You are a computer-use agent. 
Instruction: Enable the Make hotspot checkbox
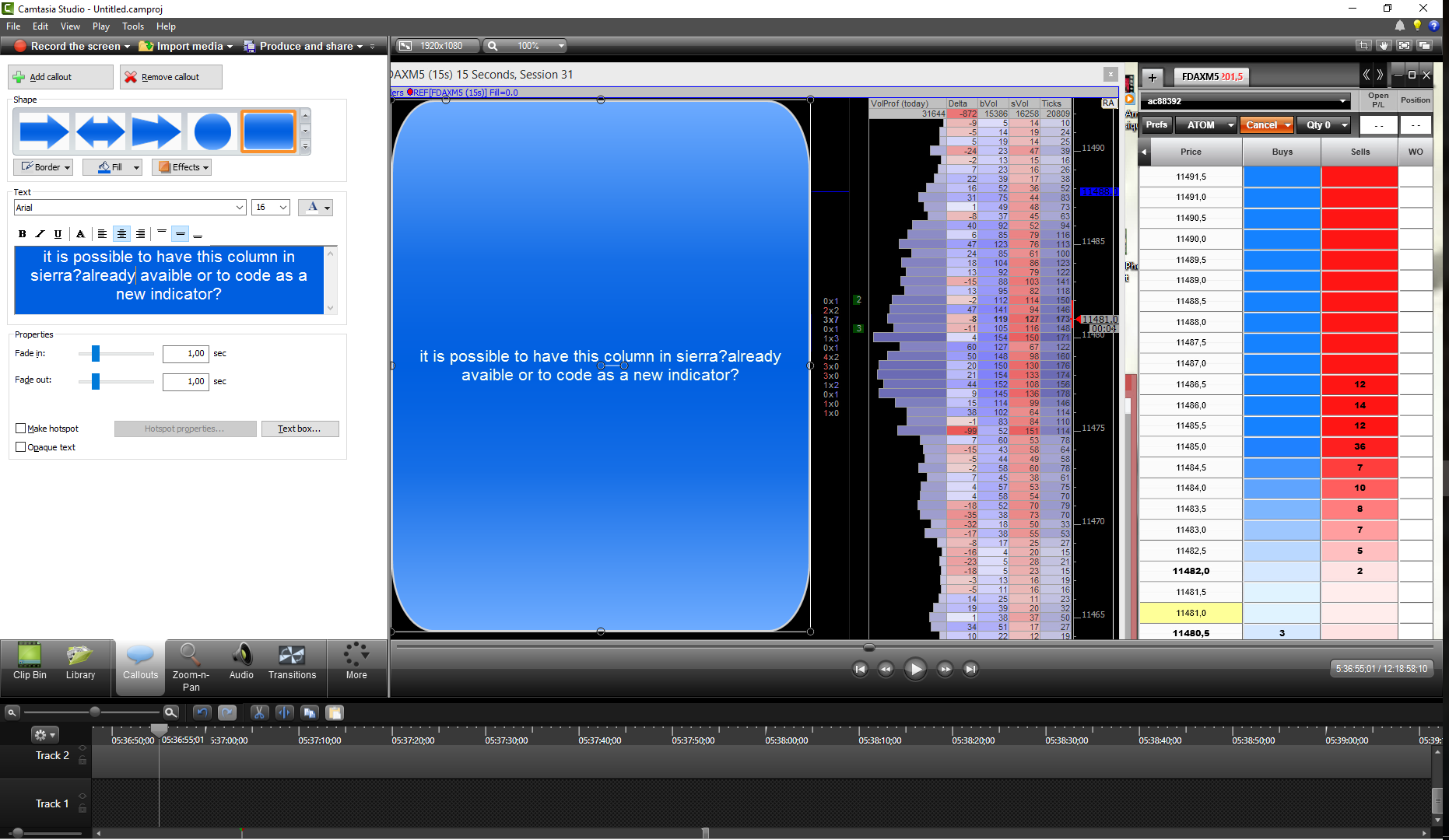[21, 429]
